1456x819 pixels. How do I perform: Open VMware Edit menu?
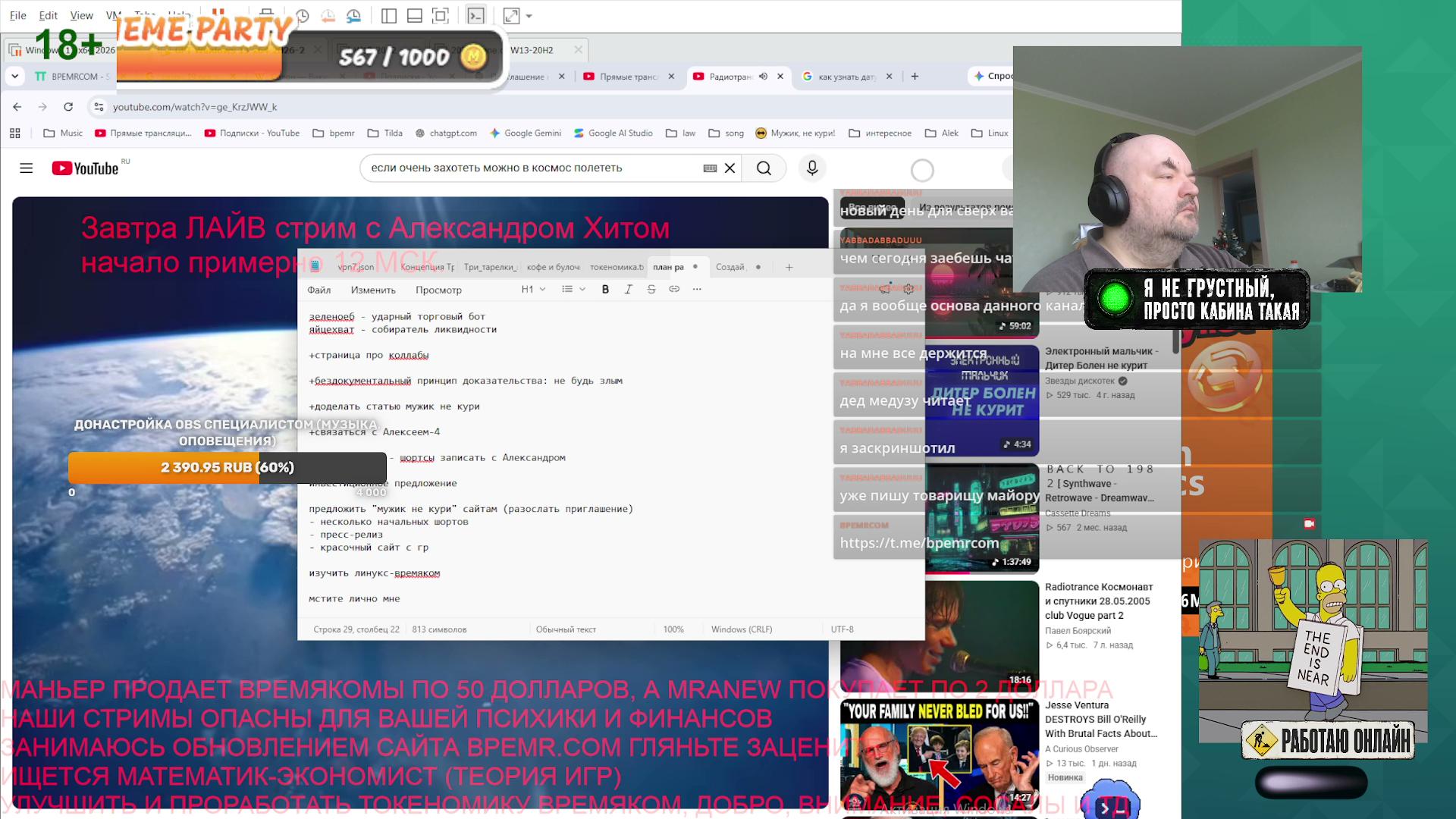[x=49, y=15]
